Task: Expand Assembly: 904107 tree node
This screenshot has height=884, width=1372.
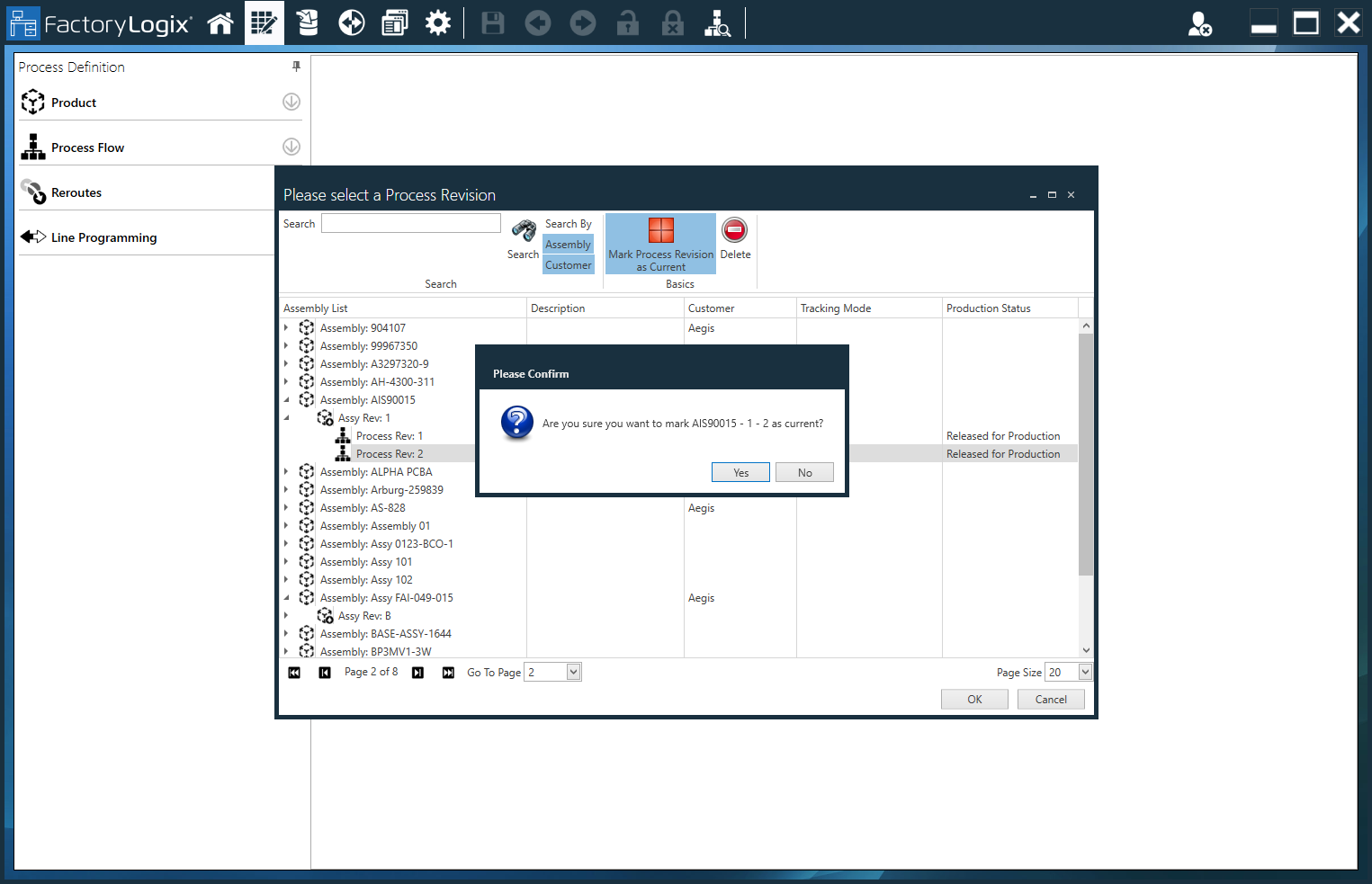Action: coord(287,328)
